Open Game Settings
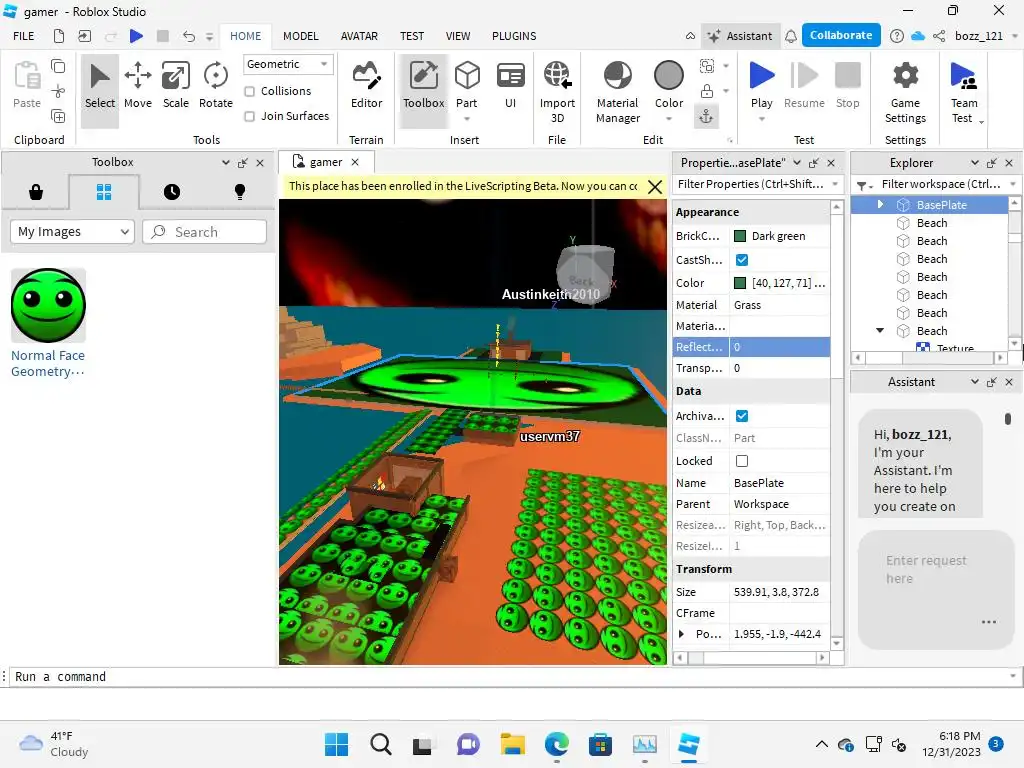 (x=905, y=92)
